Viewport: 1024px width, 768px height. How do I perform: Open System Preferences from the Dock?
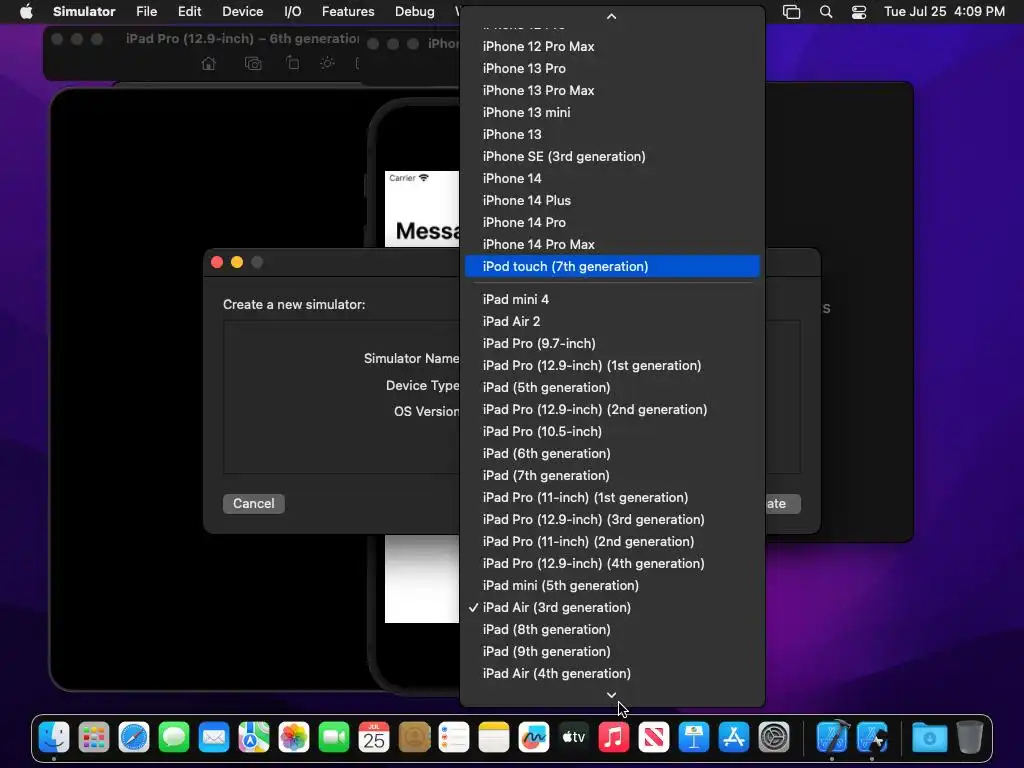(x=774, y=738)
